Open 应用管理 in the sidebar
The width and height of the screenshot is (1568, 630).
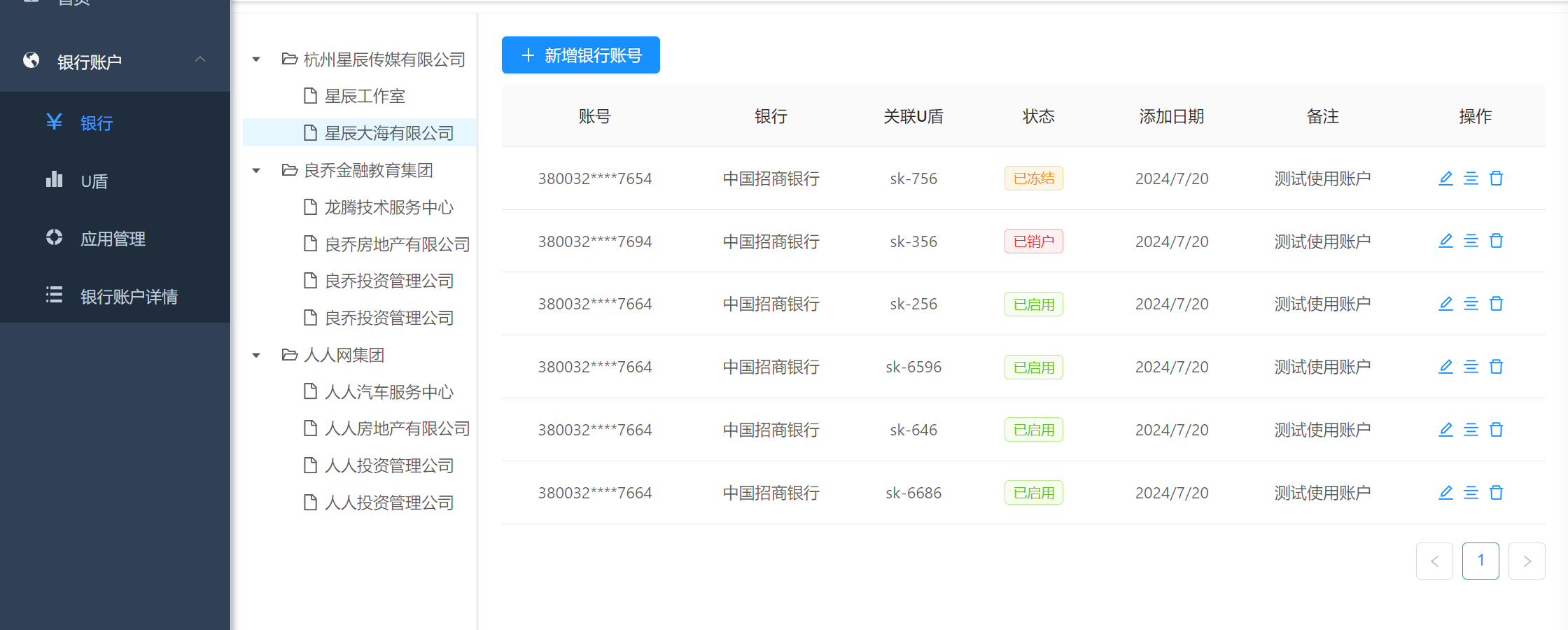(113, 239)
